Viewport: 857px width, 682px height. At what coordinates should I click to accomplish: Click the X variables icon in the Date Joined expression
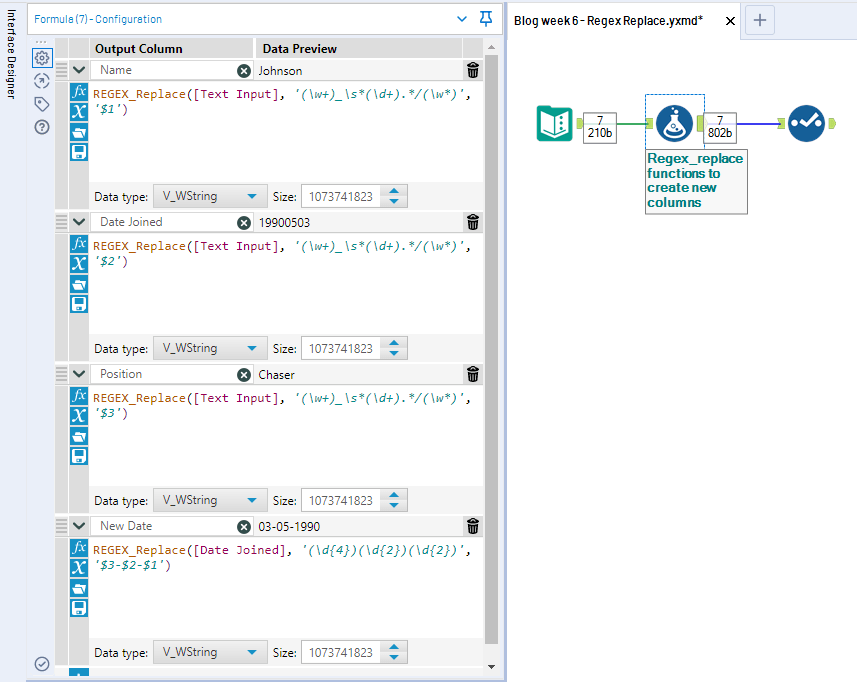79,264
